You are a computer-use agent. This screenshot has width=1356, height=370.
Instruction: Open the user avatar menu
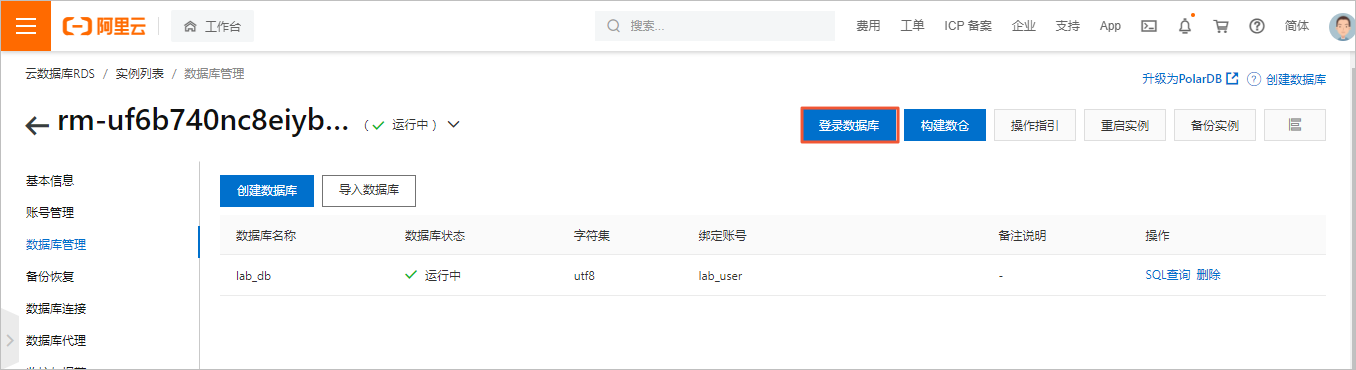coord(1341,26)
